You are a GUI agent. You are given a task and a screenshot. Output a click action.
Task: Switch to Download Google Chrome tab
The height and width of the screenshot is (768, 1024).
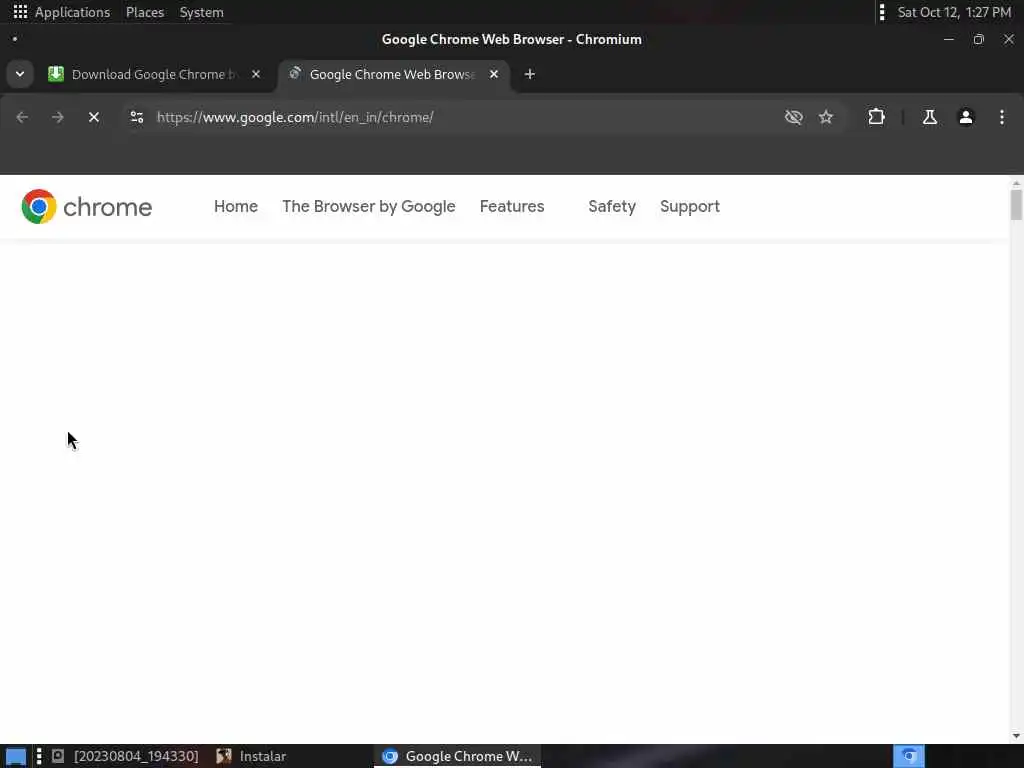pos(155,74)
